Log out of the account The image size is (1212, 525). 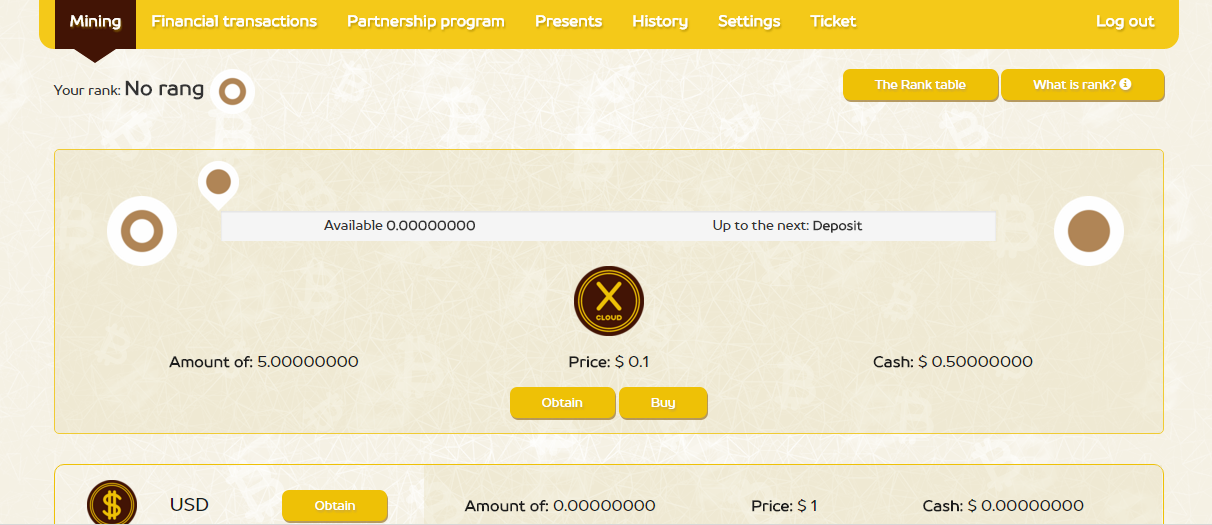pos(1125,21)
